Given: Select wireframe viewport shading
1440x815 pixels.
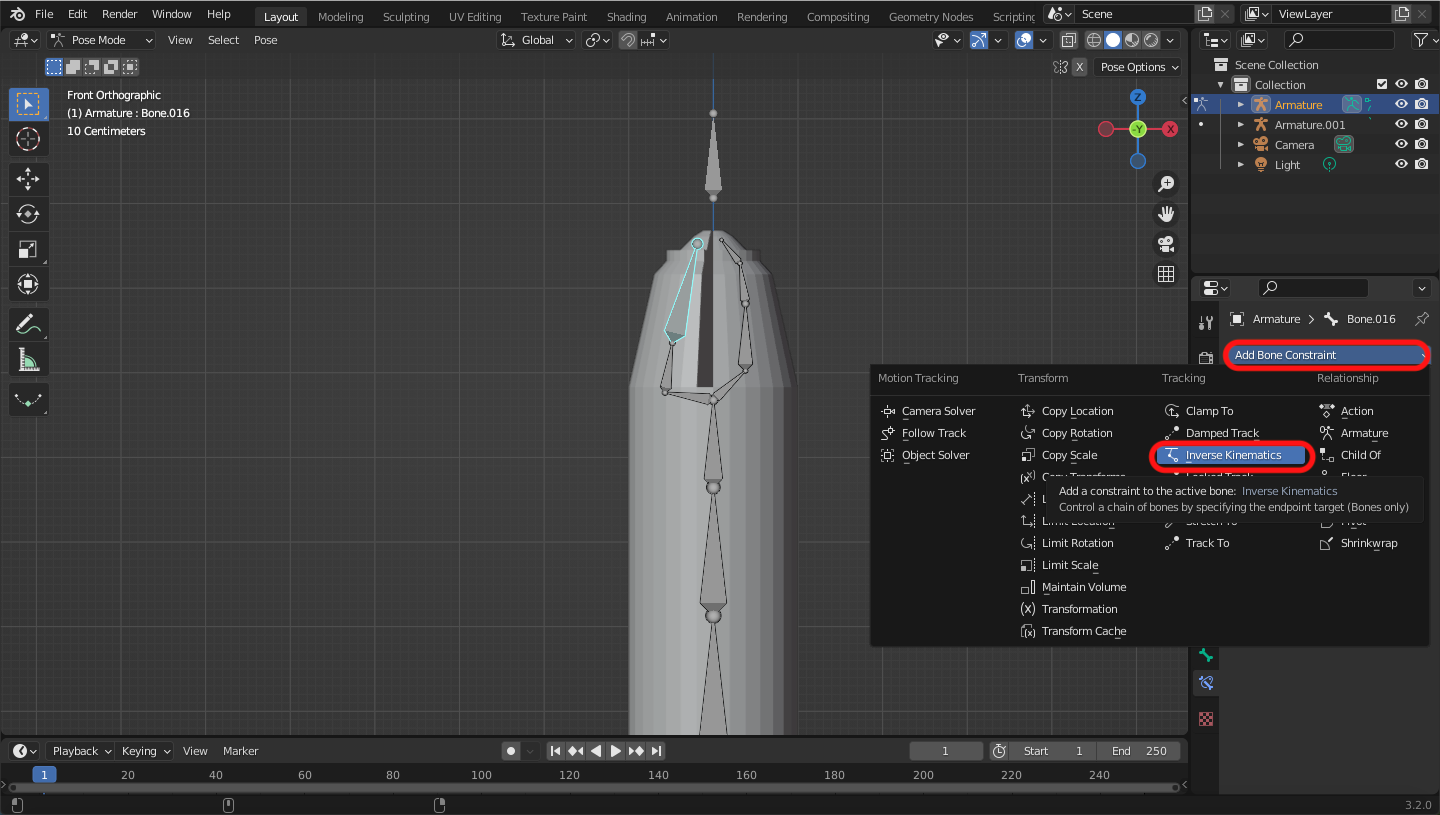Looking at the screenshot, I should (1093, 40).
